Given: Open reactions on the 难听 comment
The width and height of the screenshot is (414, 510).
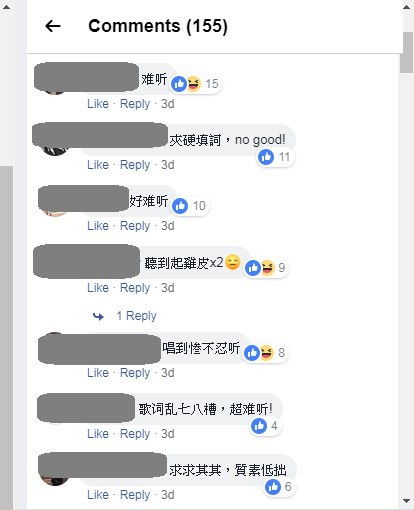Looking at the screenshot, I should [195, 84].
